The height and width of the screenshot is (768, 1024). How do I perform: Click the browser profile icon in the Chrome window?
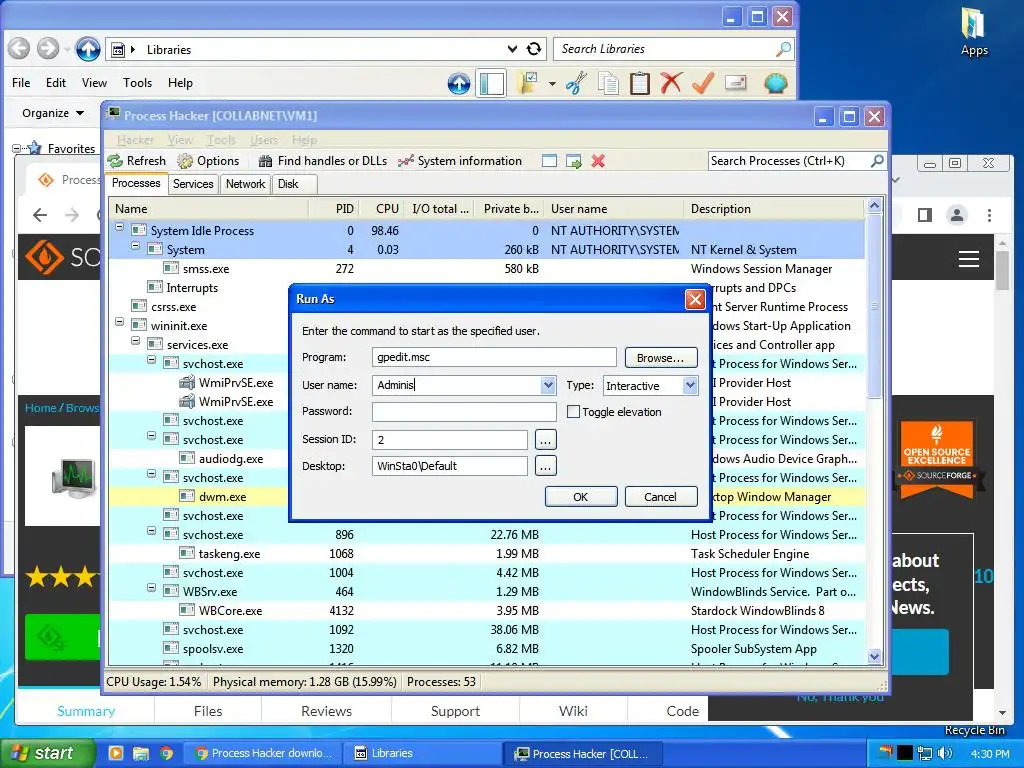coord(957,215)
